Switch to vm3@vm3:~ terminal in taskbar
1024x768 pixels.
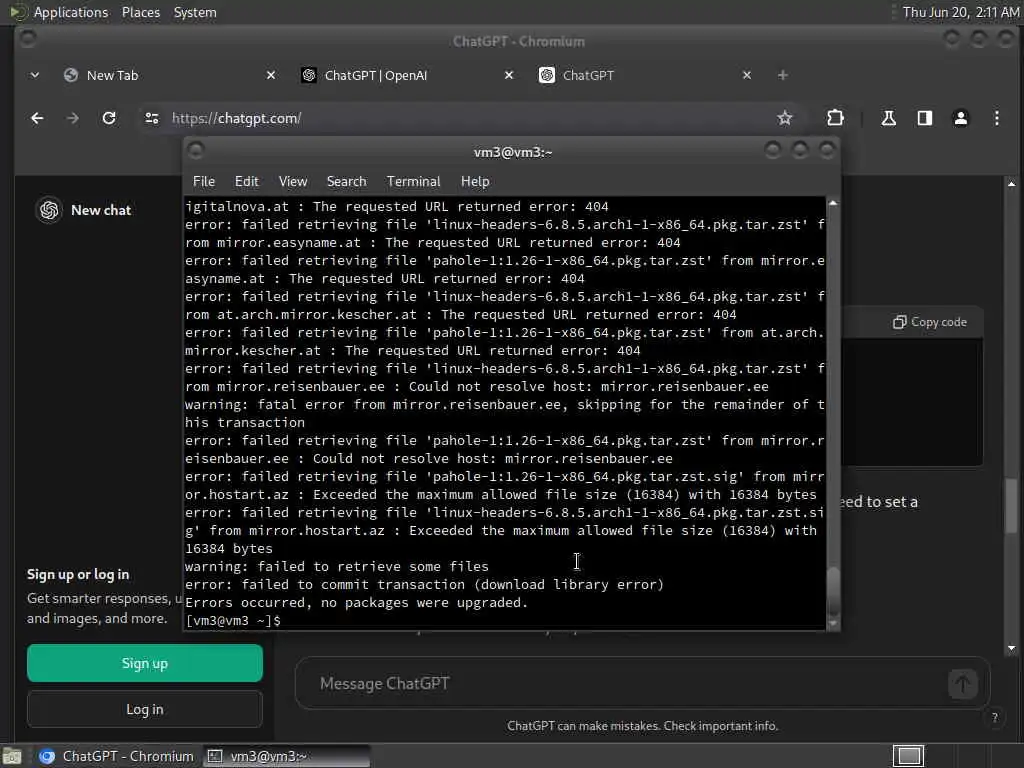tap(286, 756)
